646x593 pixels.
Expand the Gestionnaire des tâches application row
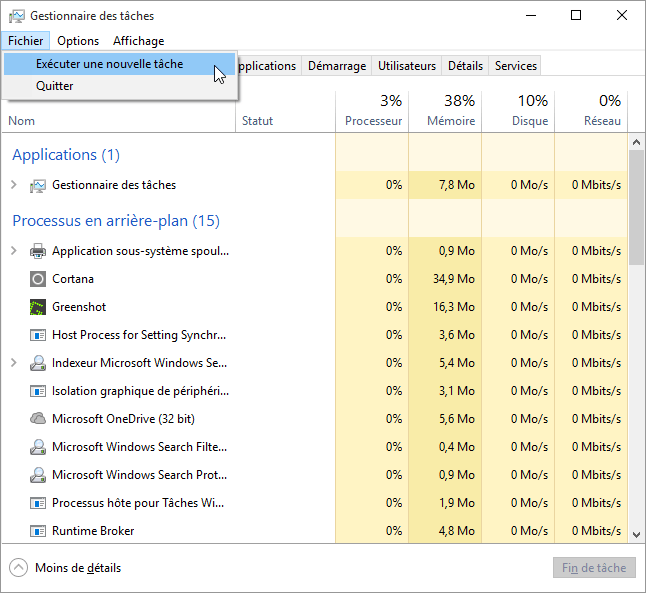(14, 185)
